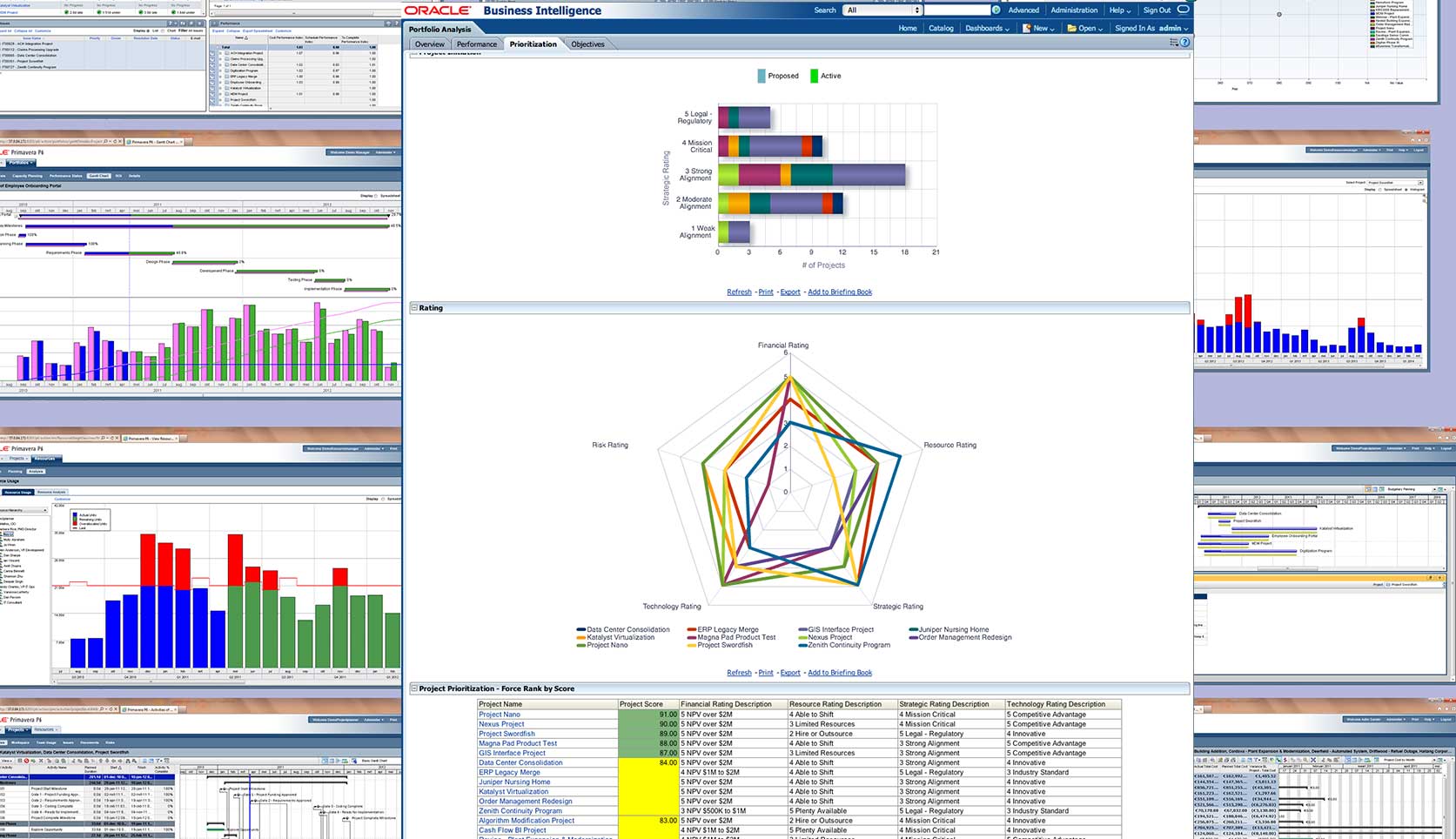
Task: Select the Analysis tab in Primavera Resources window
Action: pyautogui.click(x=36, y=472)
